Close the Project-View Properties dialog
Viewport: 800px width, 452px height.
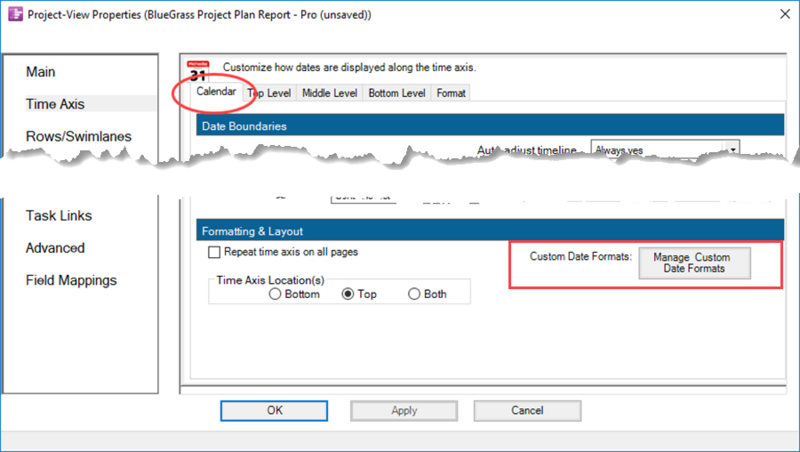click(x=785, y=14)
